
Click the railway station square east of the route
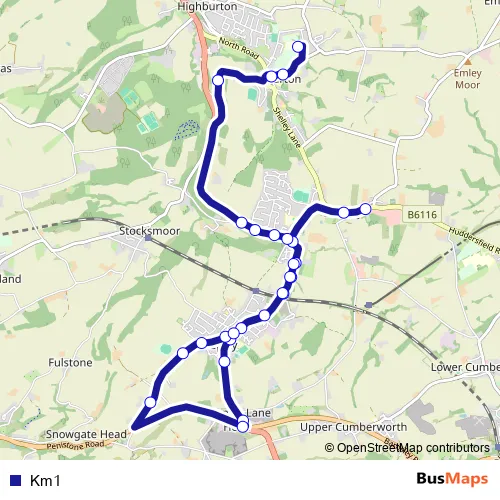[x=369, y=305]
